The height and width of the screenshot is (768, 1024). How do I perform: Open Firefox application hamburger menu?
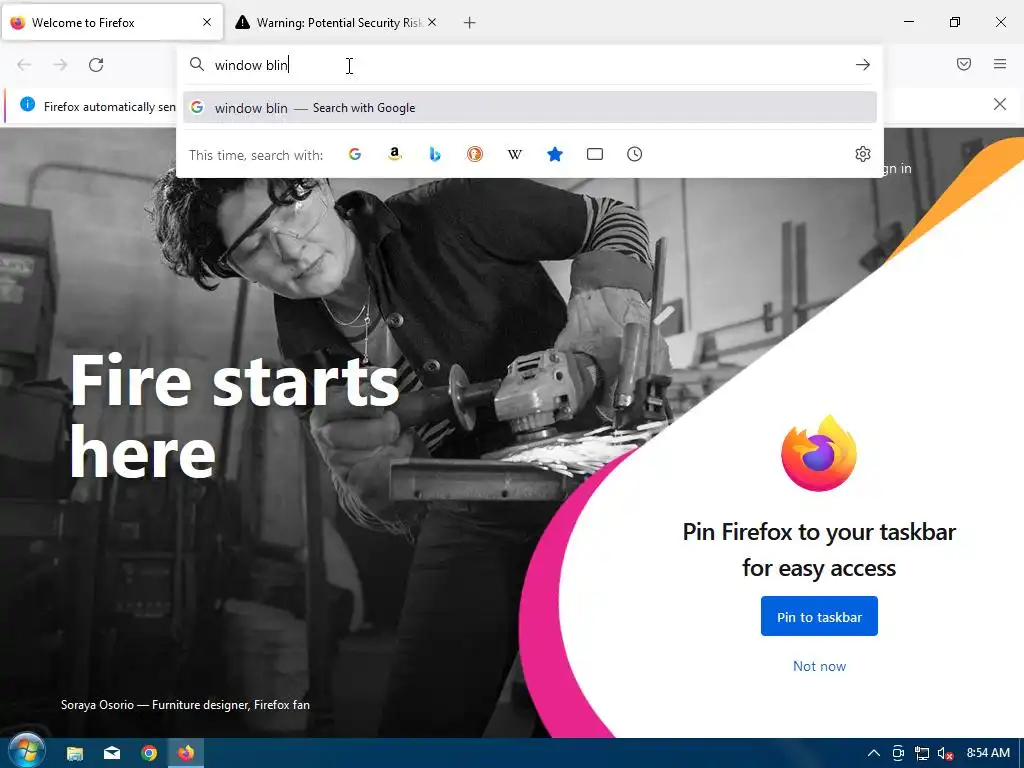[1000, 64]
